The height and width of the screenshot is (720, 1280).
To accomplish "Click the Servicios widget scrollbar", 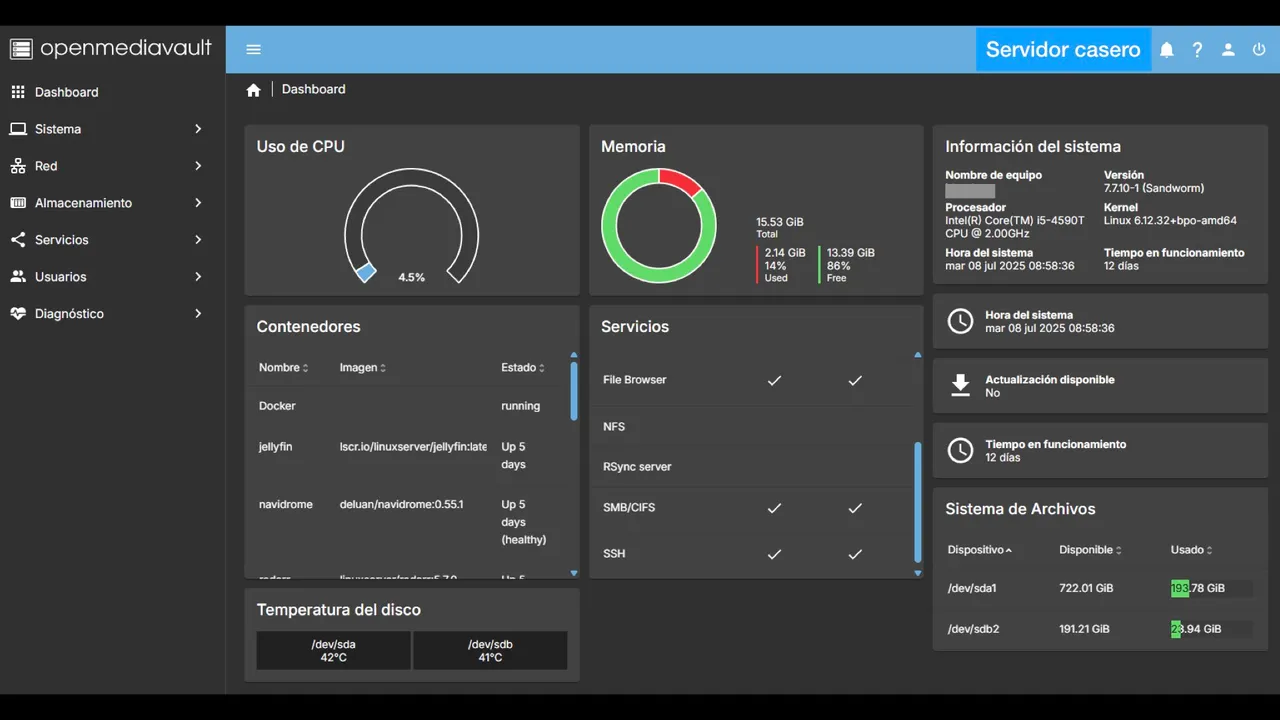I will coord(918,503).
